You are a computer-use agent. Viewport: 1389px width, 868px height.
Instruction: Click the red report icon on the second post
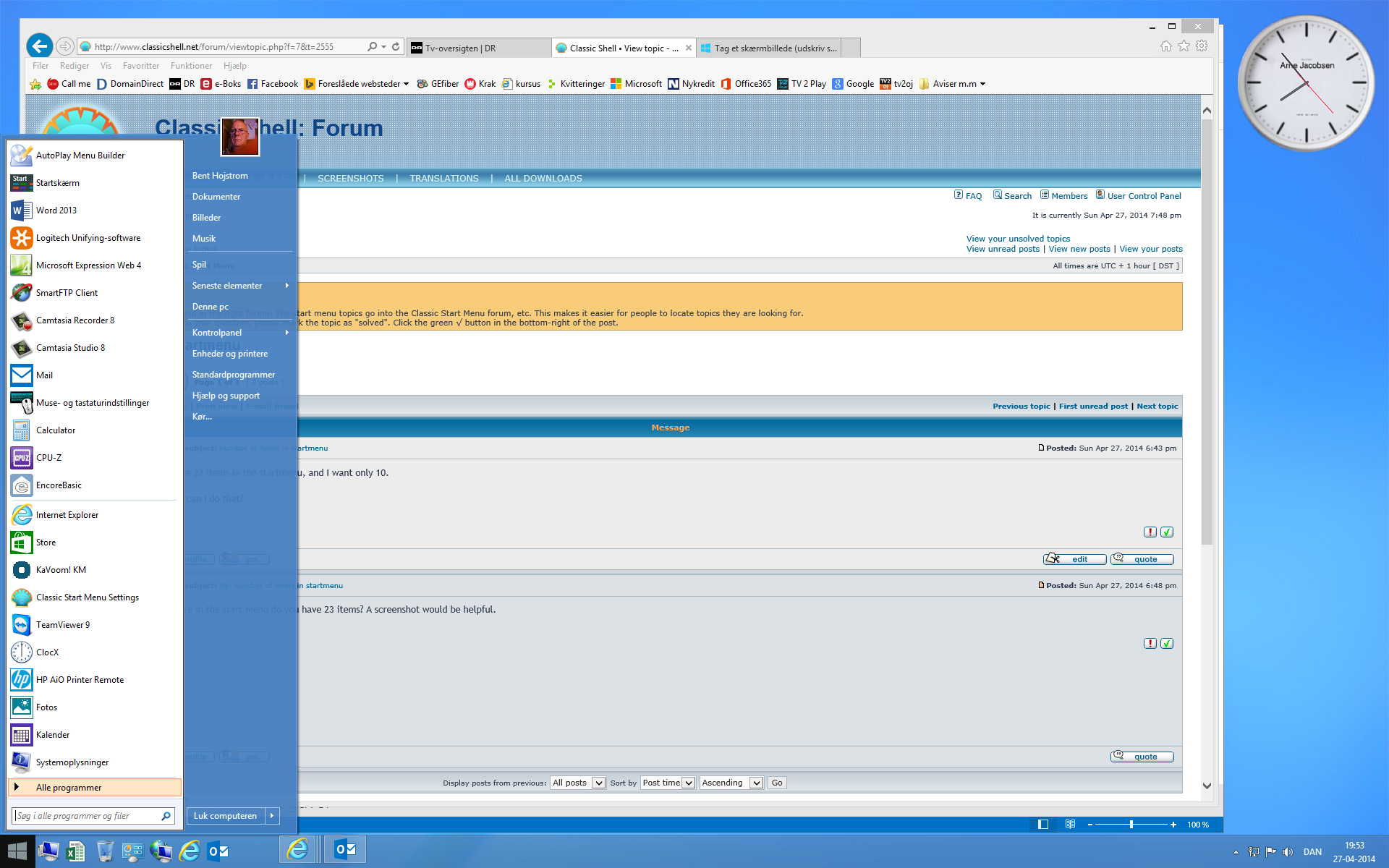click(1150, 644)
